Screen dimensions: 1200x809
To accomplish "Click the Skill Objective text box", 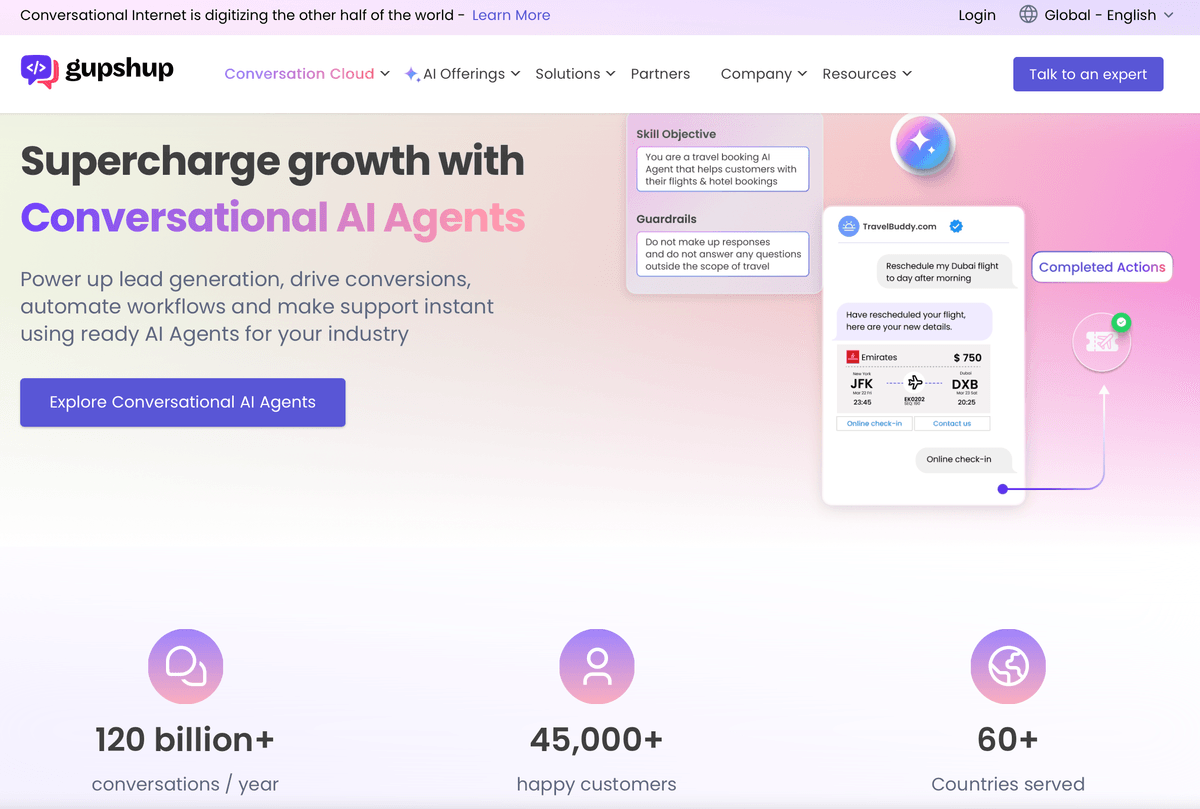I will click(x=723, y=169).
